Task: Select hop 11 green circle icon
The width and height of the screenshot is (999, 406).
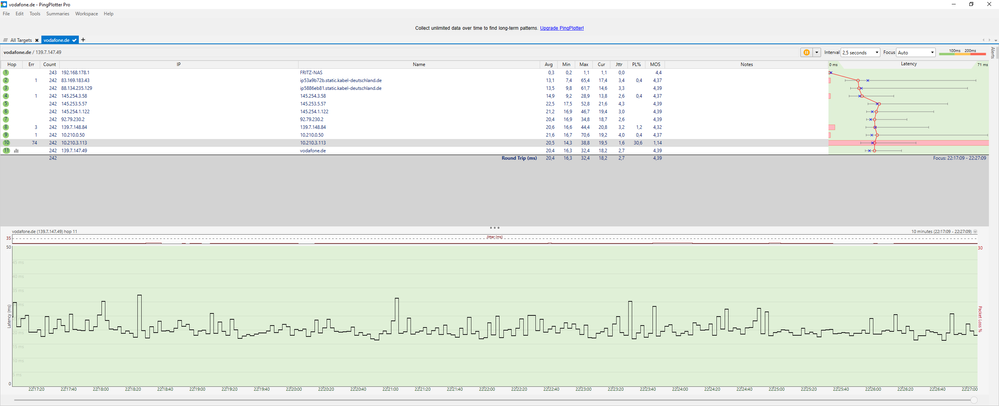Action: click(6, 150)
